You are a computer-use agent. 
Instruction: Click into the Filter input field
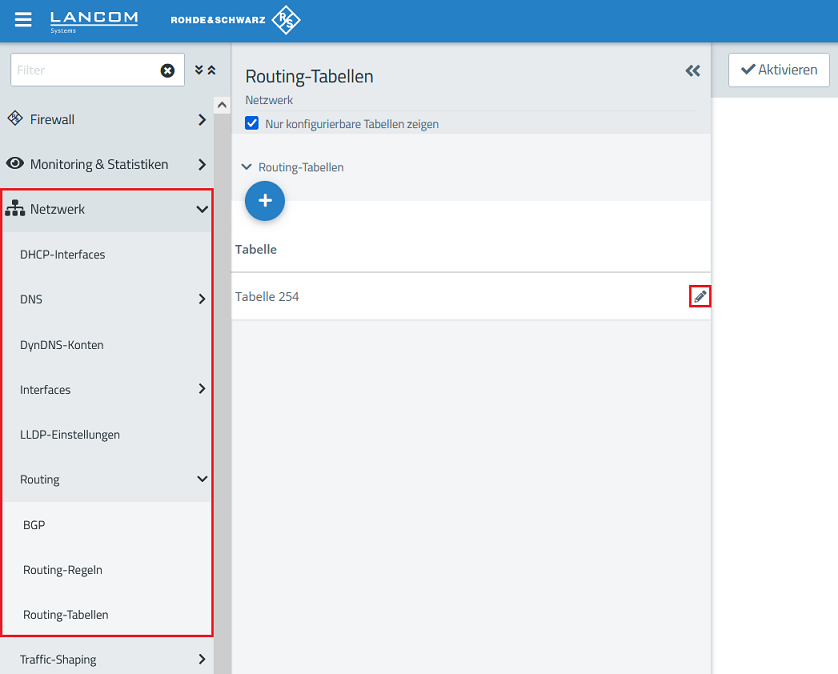(x=80, y=70)
